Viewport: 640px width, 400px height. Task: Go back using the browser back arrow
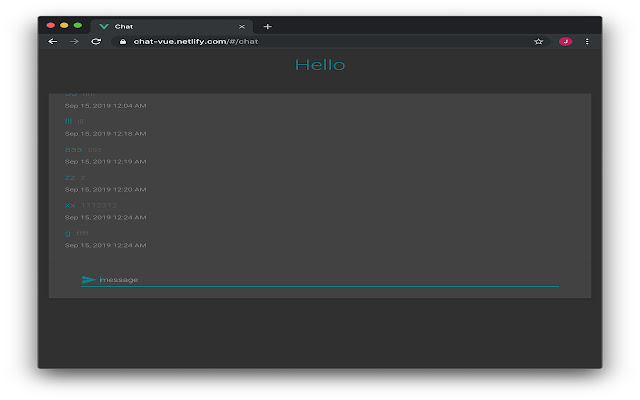tap(53, 42)
